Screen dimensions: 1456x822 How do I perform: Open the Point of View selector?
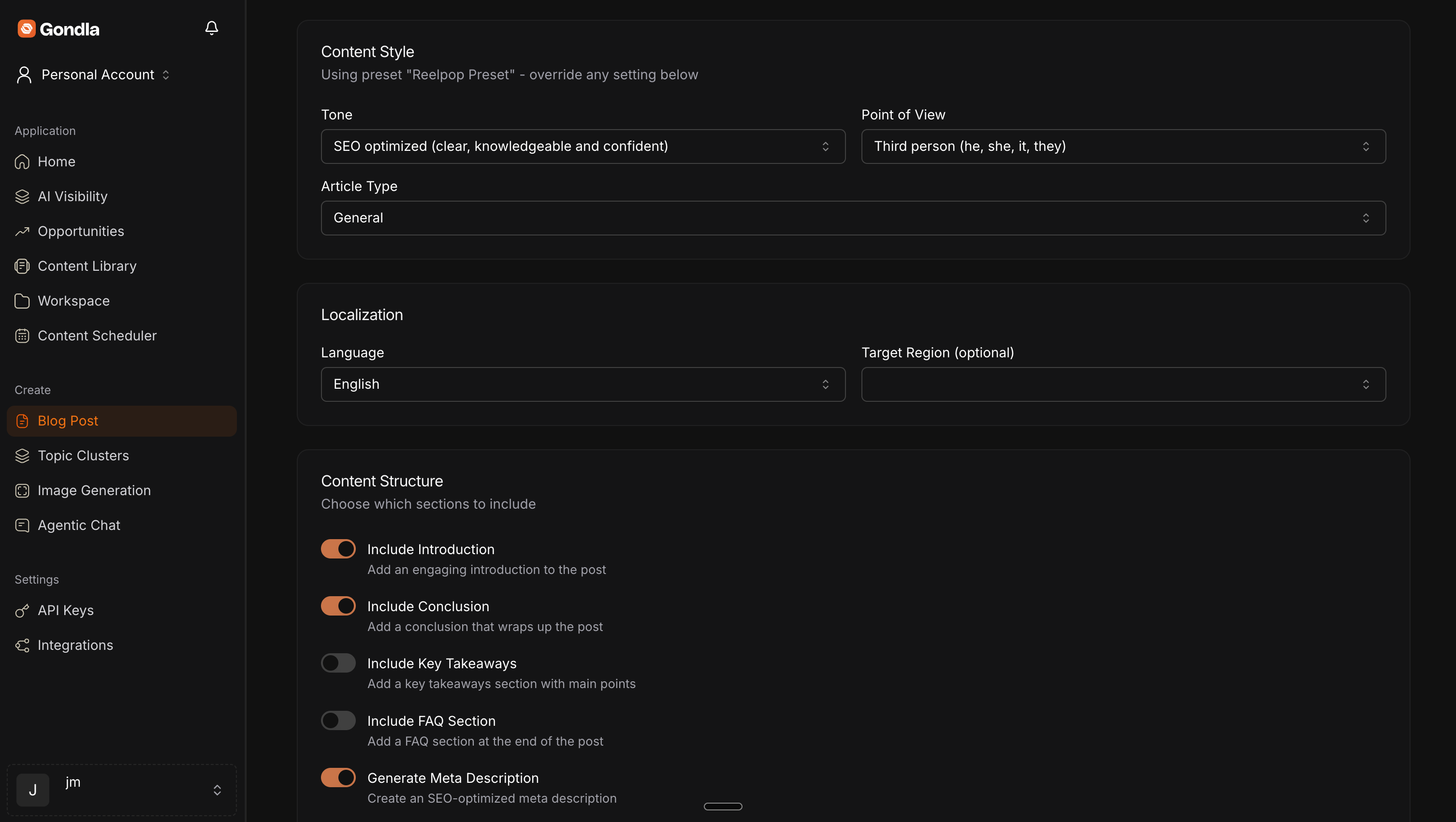pyautogui.click(x=1123, y=146)
